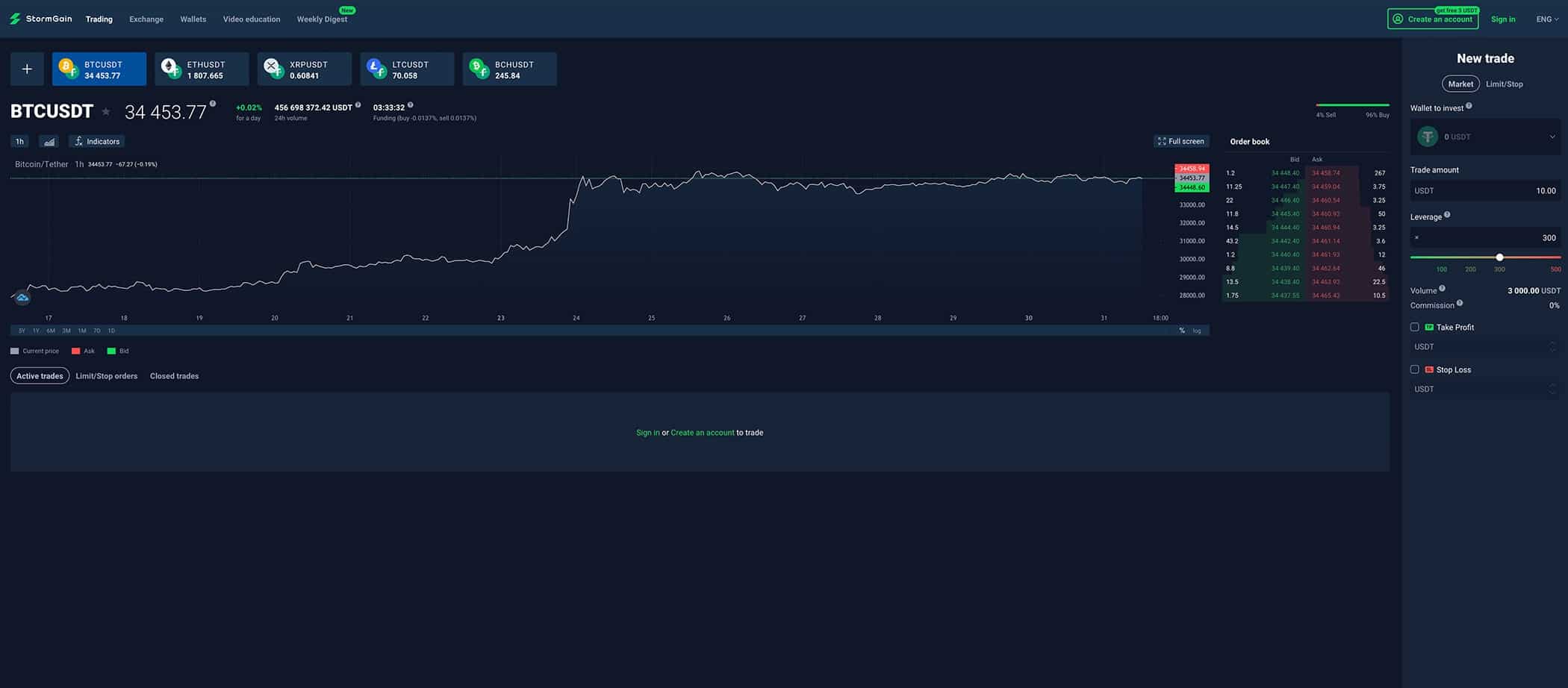Select Market order type

click(1460, 84)
